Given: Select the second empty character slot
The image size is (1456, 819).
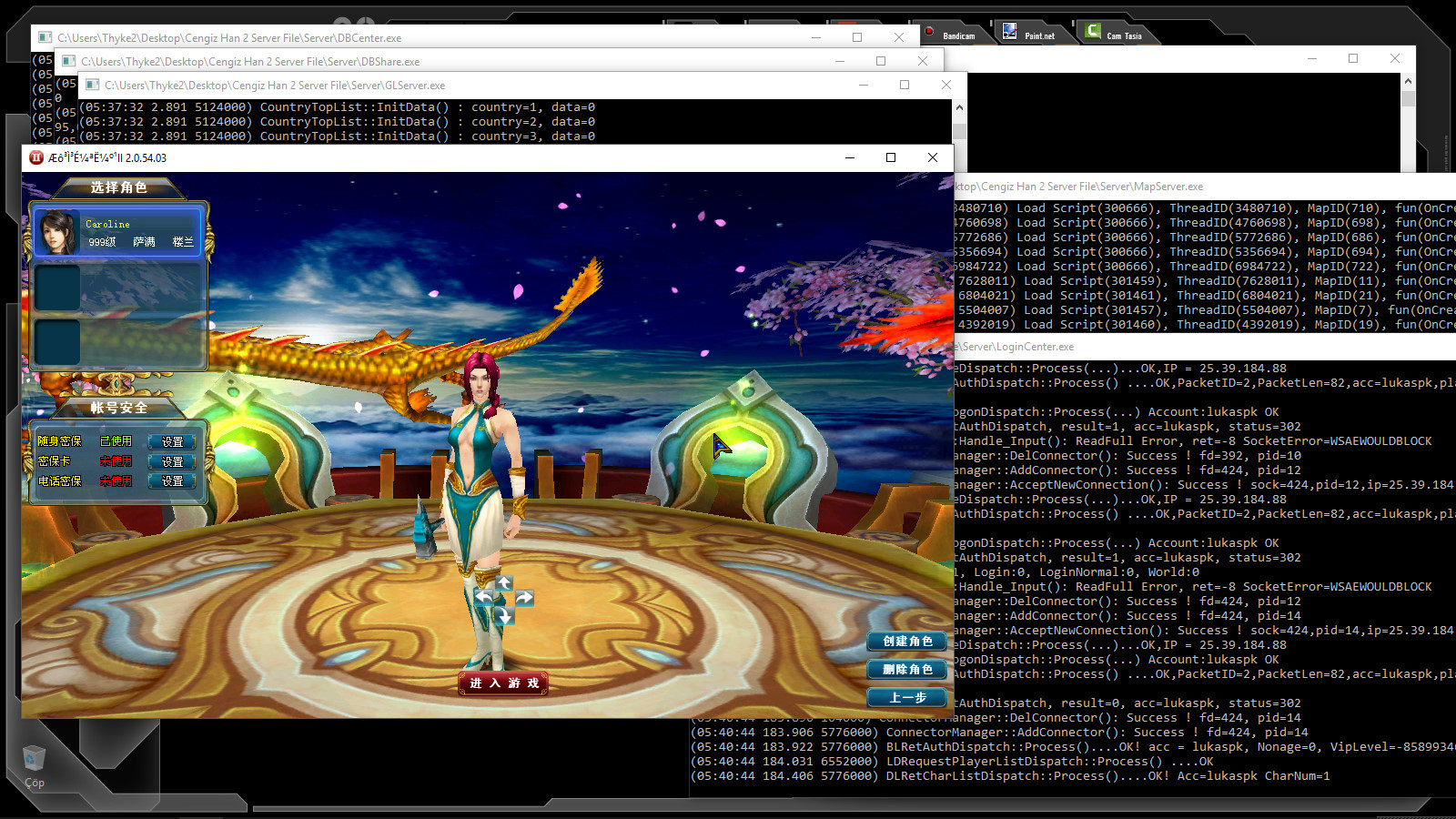Looking at the screenshot, I should [118, 287].
